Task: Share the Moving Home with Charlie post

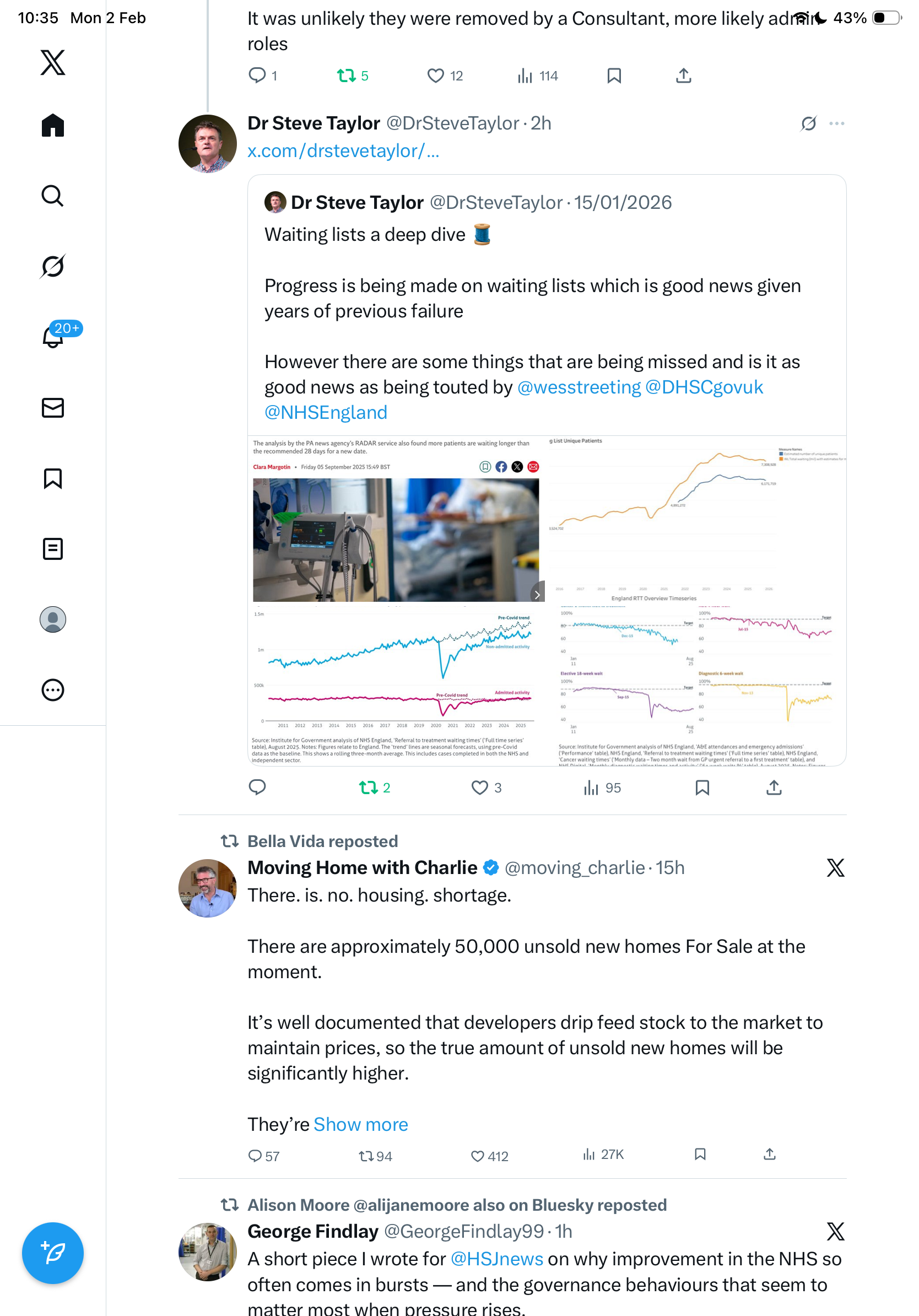Action: (770, 1155)
